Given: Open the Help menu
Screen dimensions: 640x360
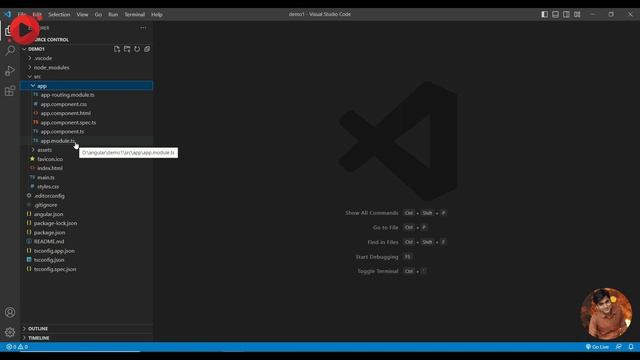Looking at the screenshot, I should pos(157,14).
